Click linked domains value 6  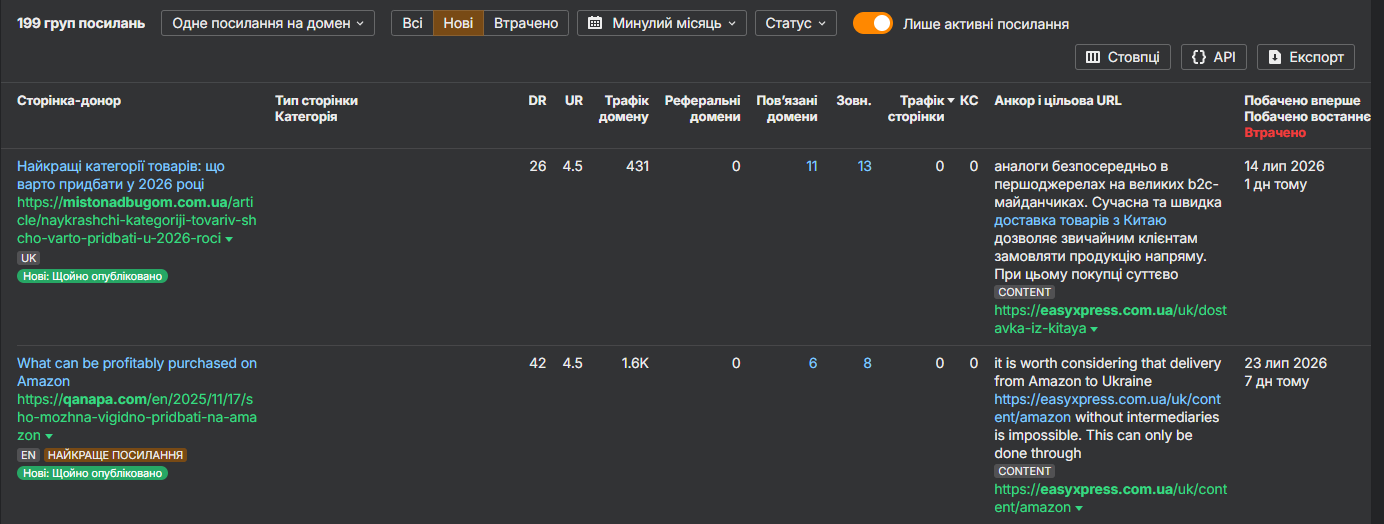[813, 363]
